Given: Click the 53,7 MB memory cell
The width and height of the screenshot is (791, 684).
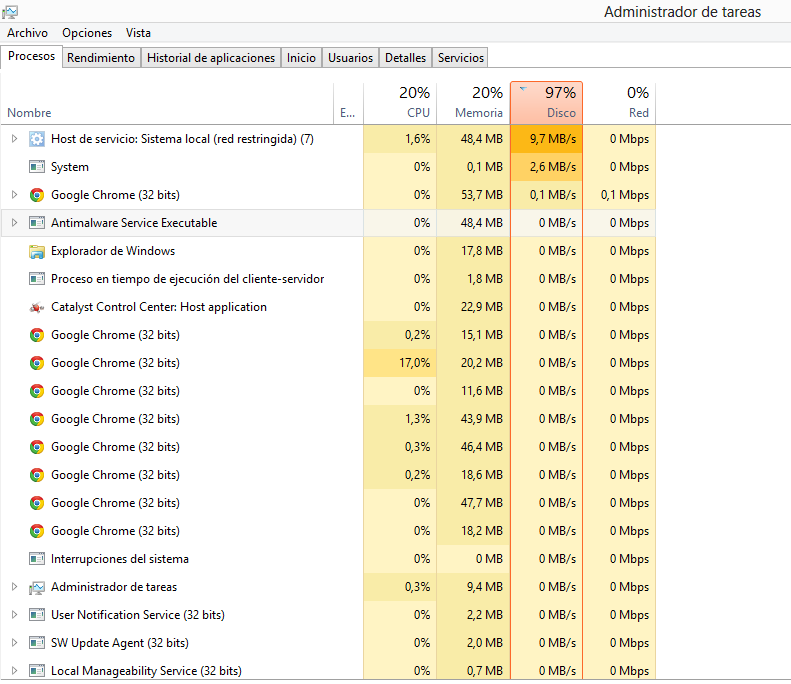Looking at the screenshot, I should [x=473, y=195].
